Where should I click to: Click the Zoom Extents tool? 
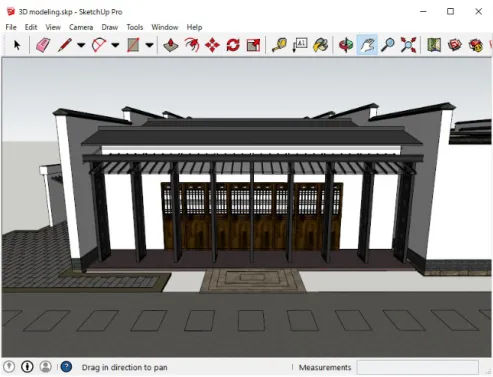pyautogui.click(x=408, y=45)
